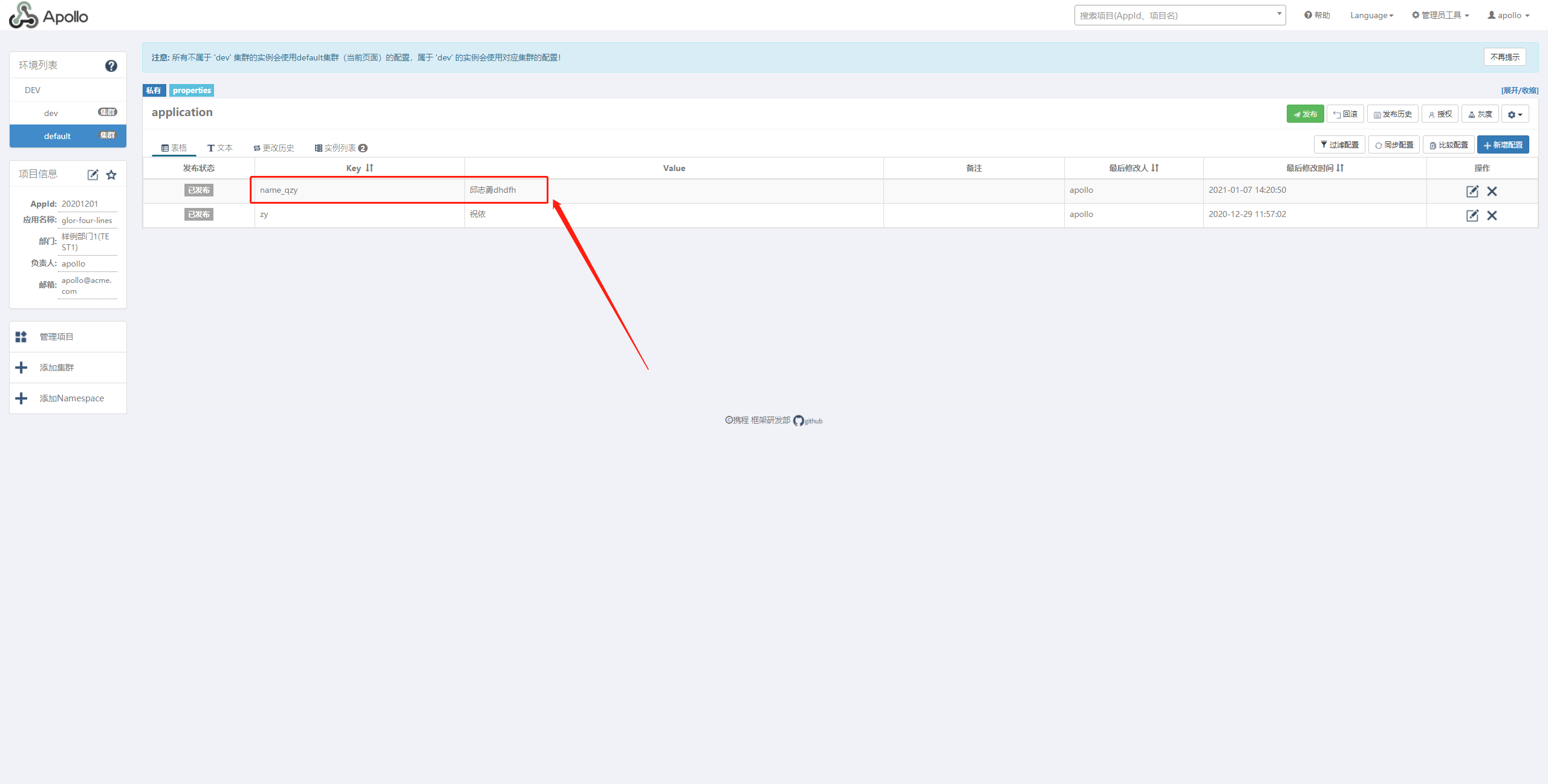The width and height of the screenshot is (1548, 784).
Task: Open the namespace gear settings dropdown
Action: 1514,114
